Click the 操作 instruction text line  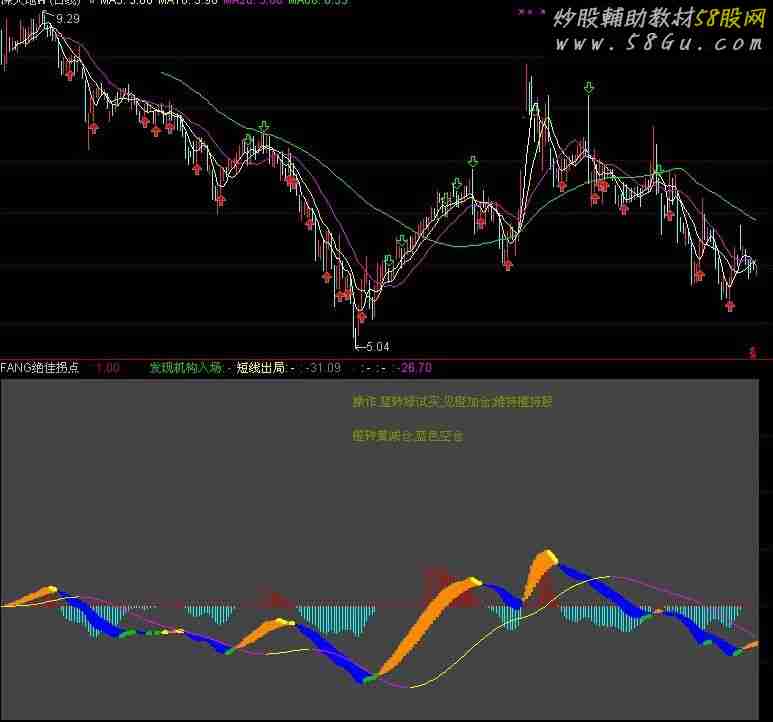452,402
